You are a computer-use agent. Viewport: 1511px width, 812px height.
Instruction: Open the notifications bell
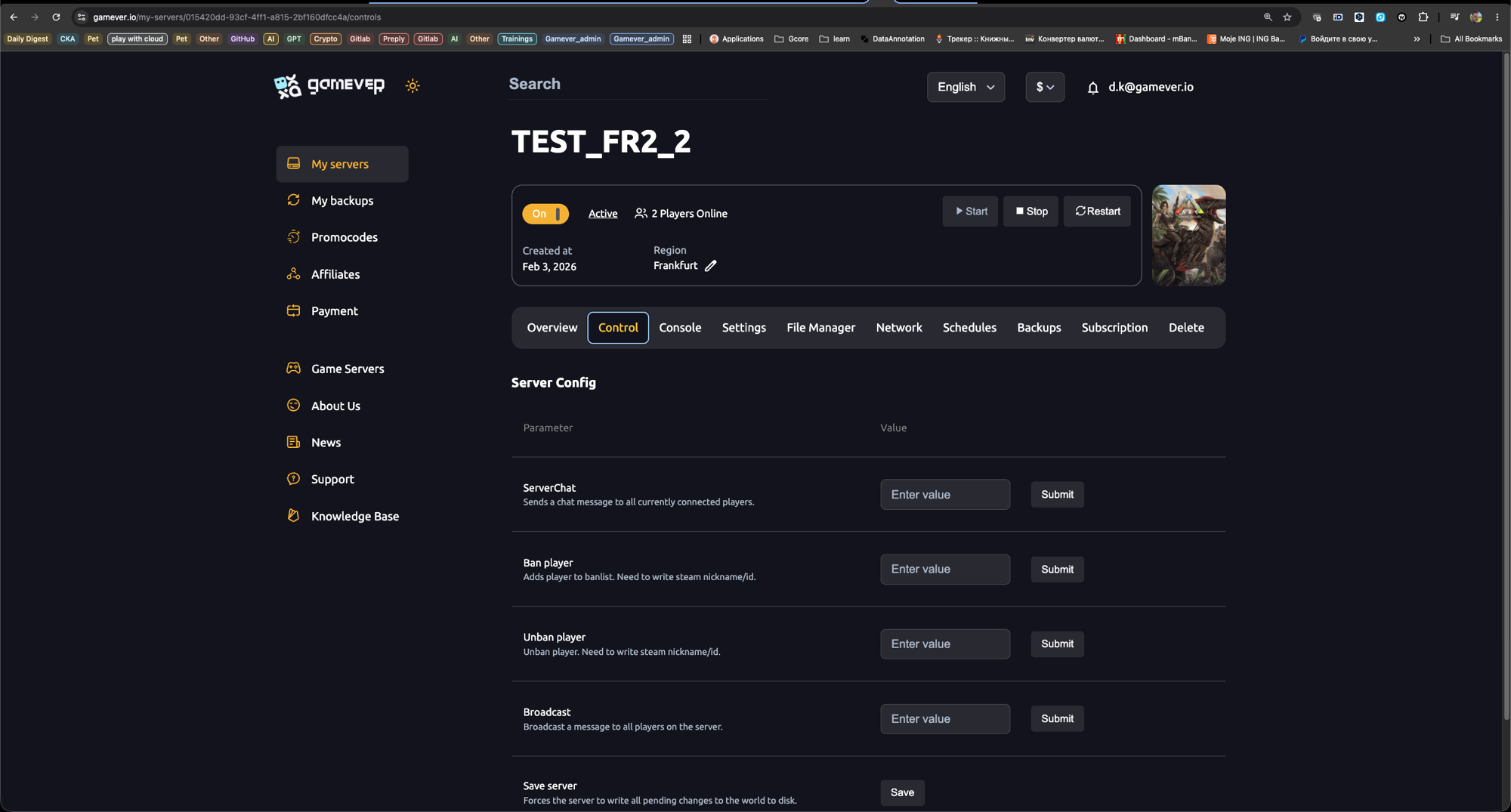click(1092, 88)
